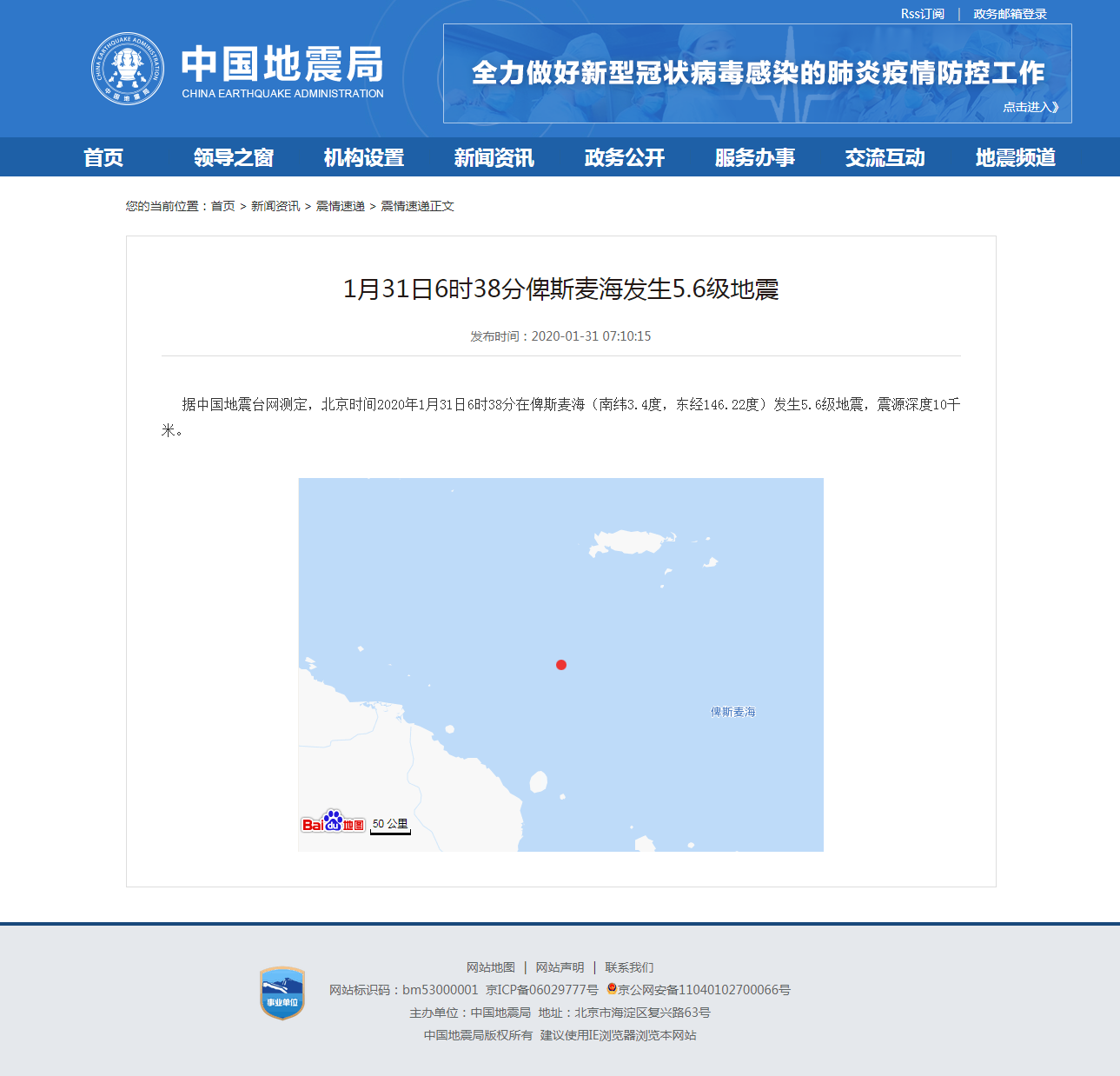Open the 领导之窗 navigation menu
Viewport: 1120px width, 1076px height.
click(234, 157)
